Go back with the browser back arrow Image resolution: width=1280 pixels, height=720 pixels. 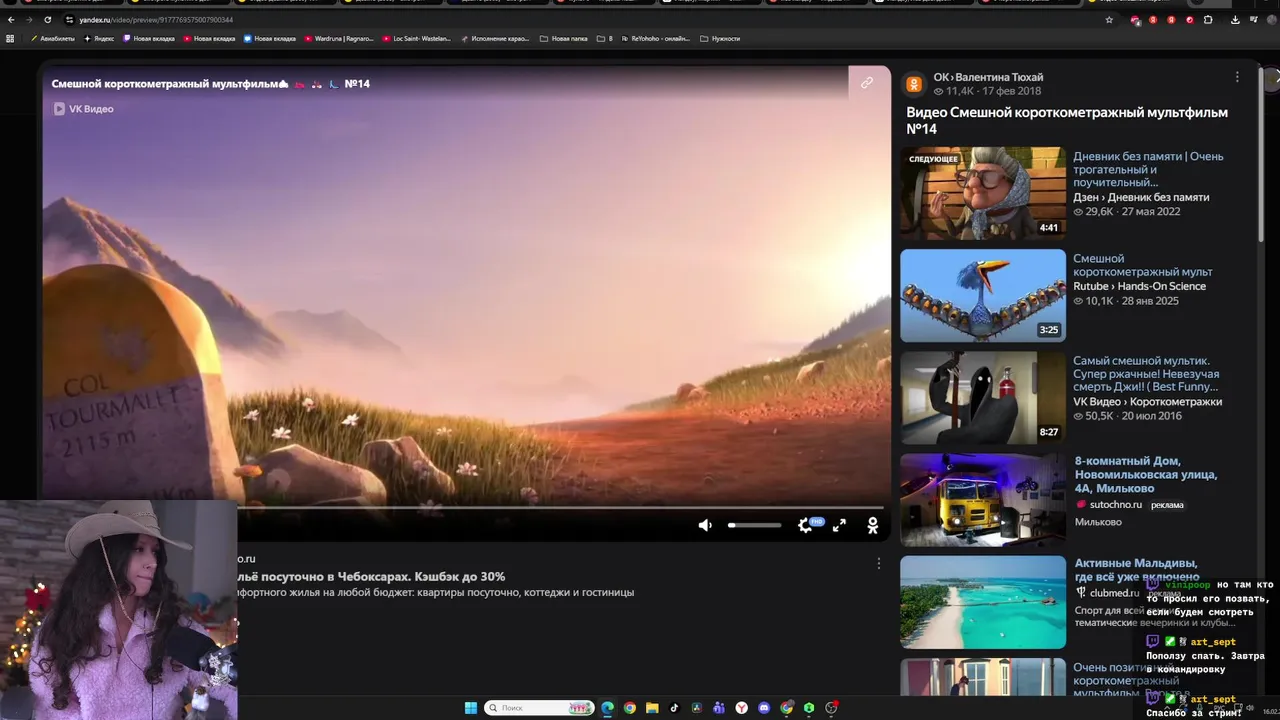(x=11, y=20)
